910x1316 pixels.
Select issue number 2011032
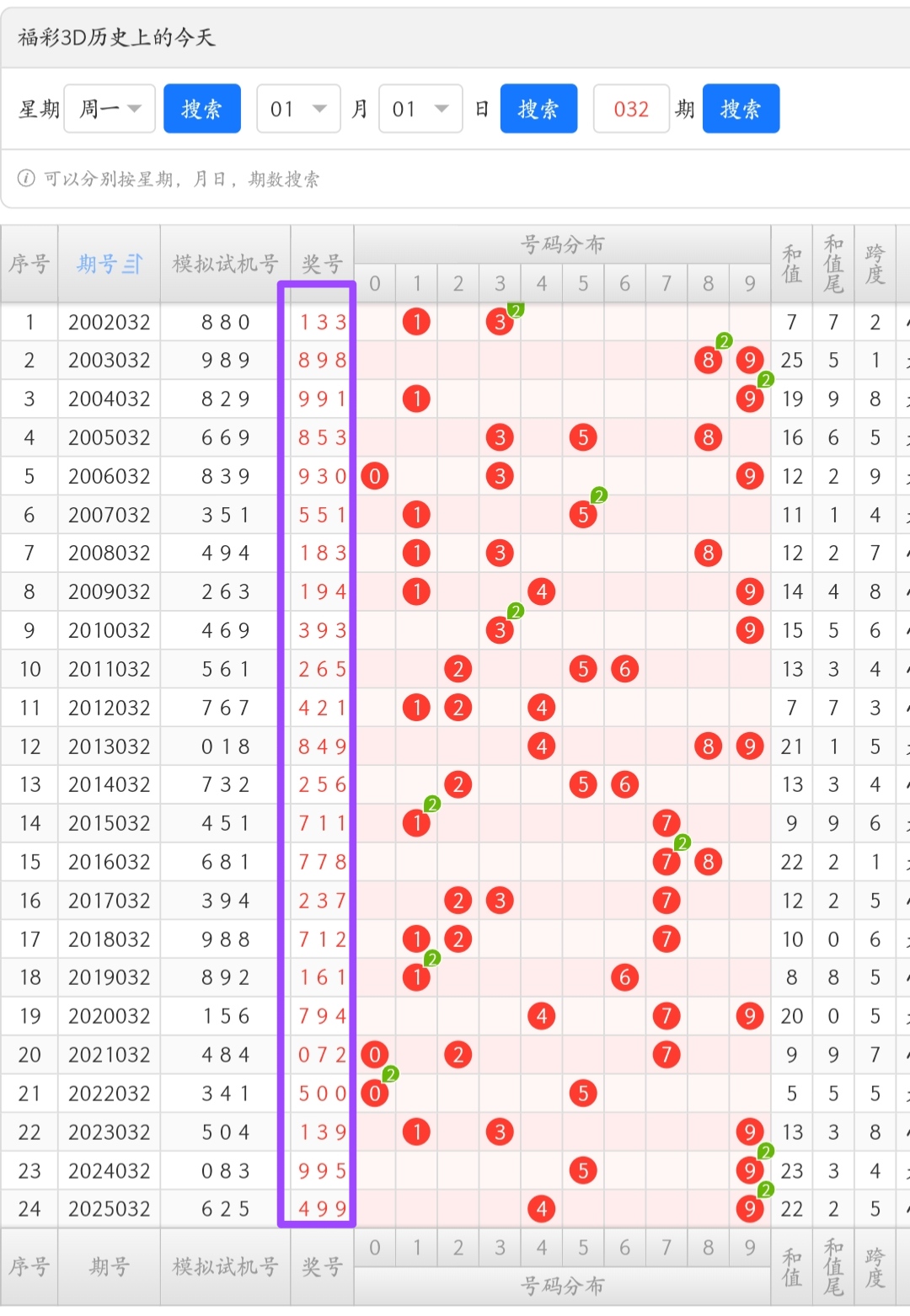tap(110, 669)
